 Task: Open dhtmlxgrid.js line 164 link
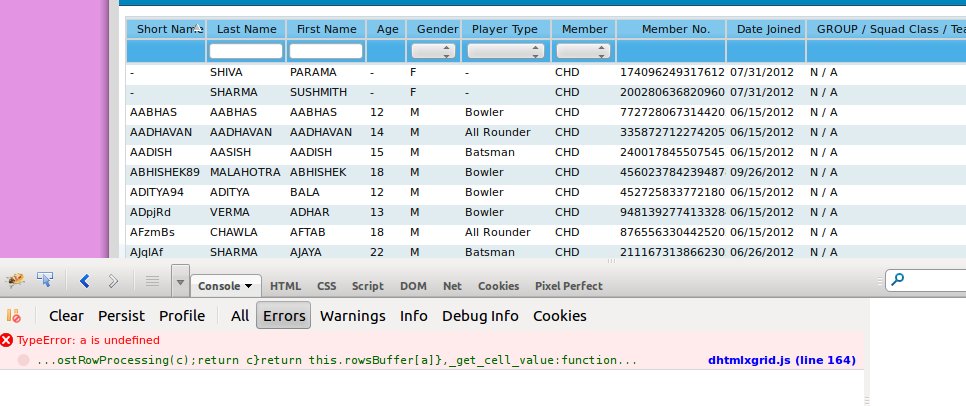pyautogui.click(x=782, y=360)
